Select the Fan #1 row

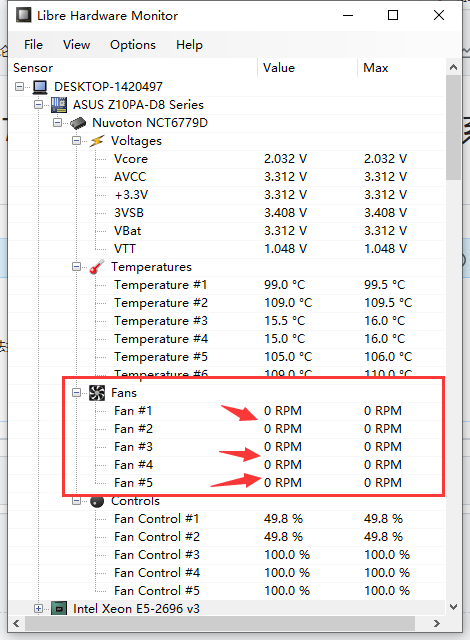227,411
